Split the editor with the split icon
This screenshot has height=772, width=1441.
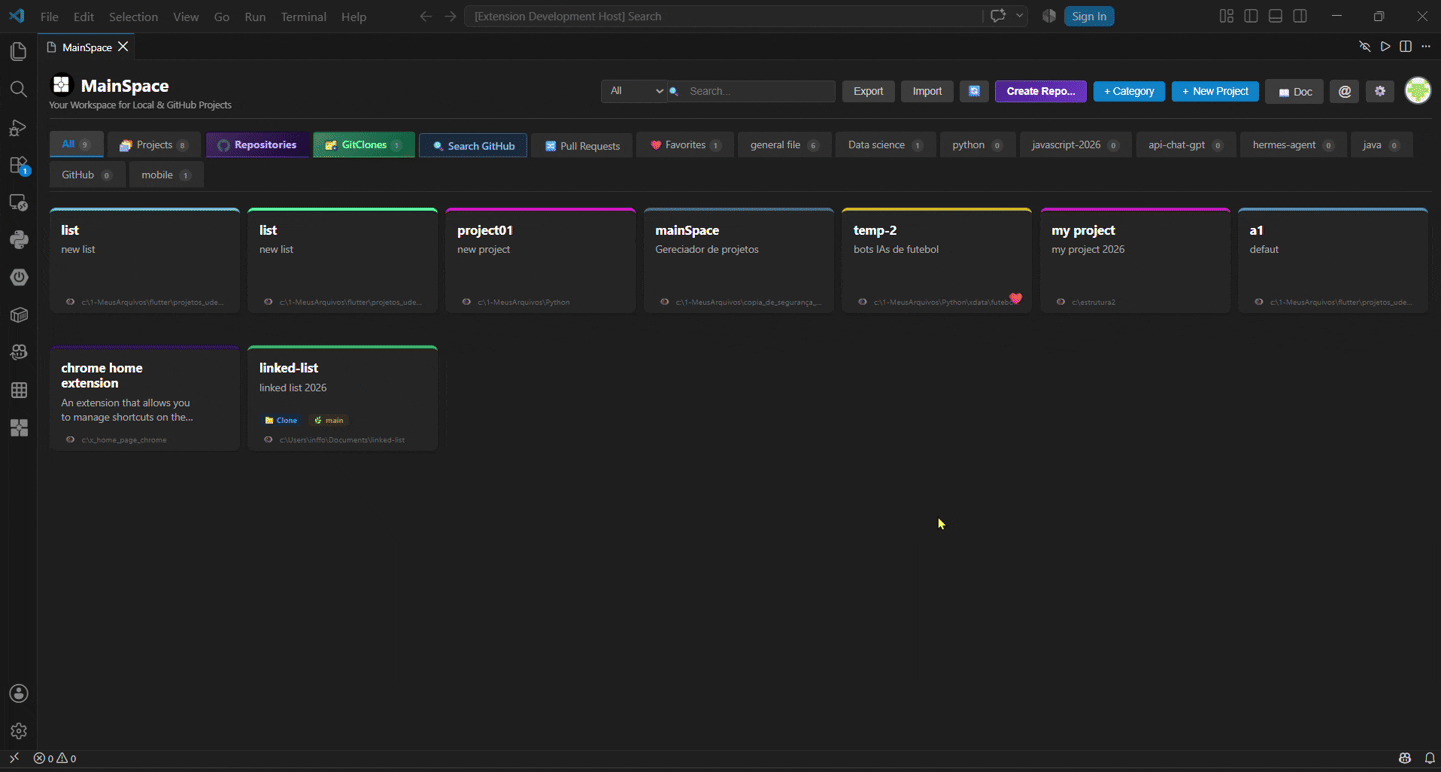(1405, 47)
